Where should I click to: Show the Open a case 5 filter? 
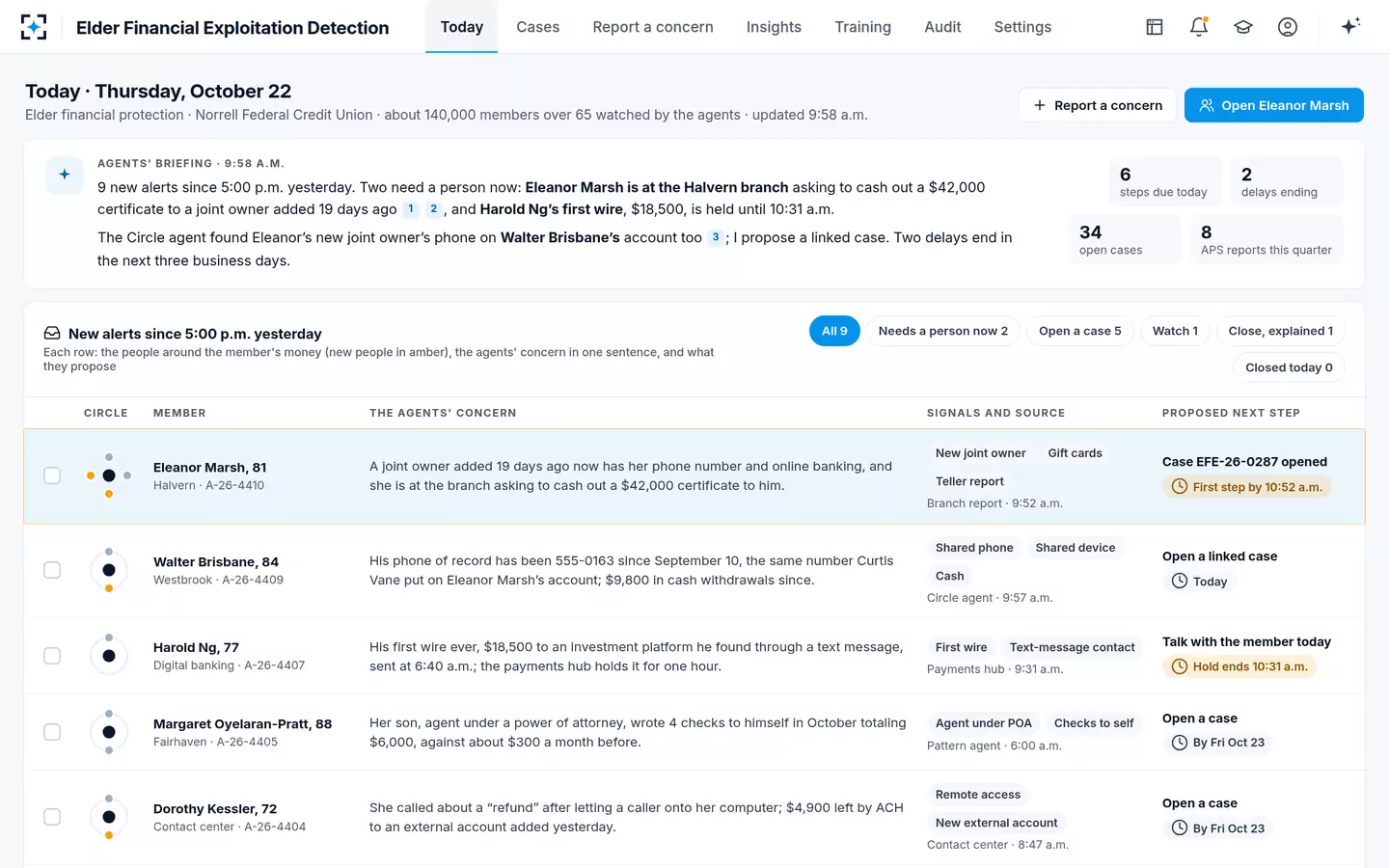(1080, 331)
